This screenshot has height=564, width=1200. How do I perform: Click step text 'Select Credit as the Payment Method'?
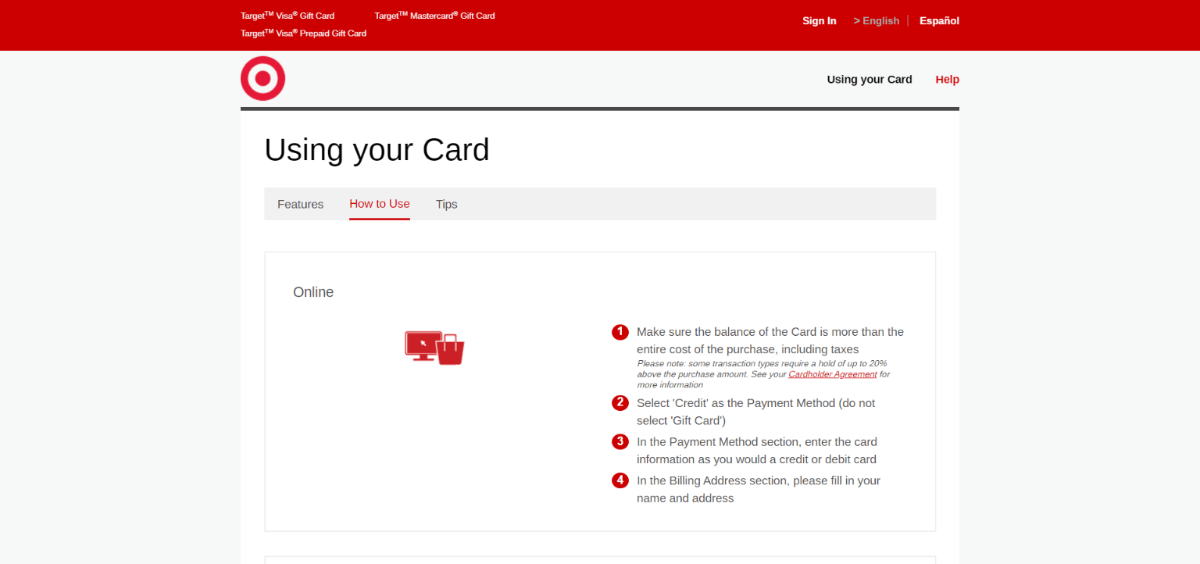pyautogui.click(x=756, y=411)
